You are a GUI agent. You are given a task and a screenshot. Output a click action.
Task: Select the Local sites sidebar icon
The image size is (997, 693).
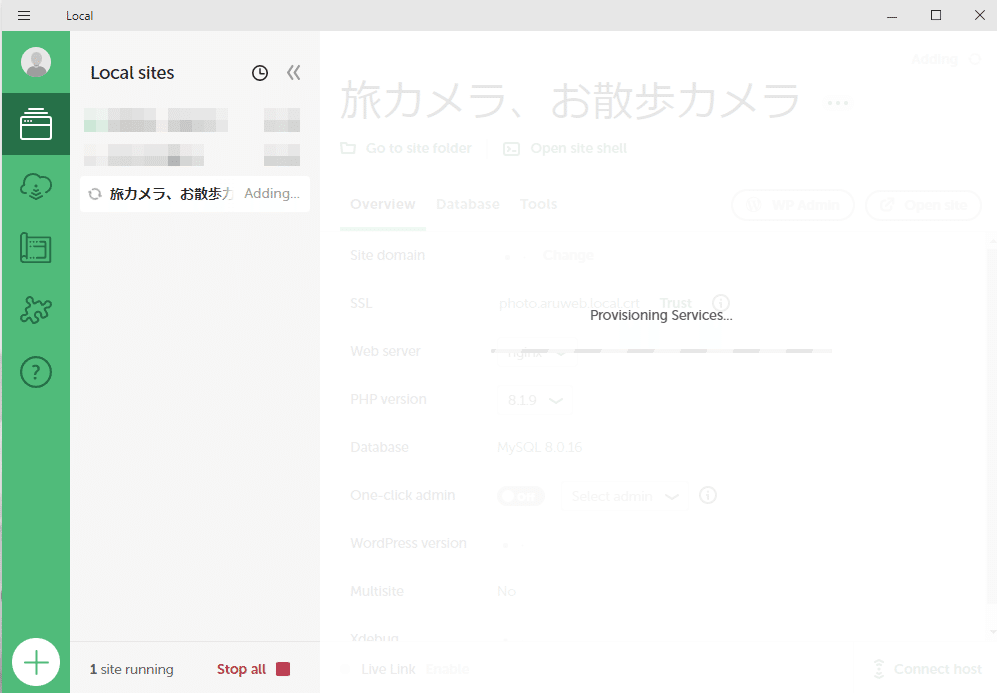click(36, 124)
